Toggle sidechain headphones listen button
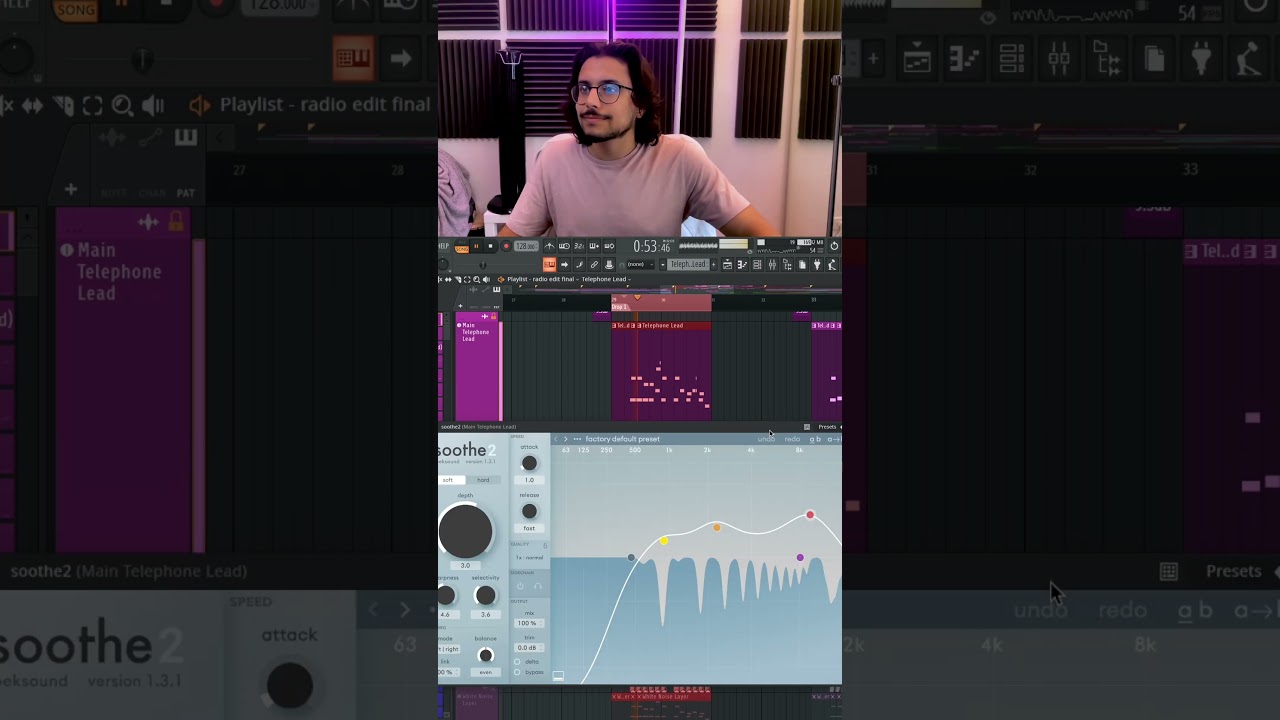Image resolution: width=1280 pixels, height=720 pixels. [x=537, y=586]
